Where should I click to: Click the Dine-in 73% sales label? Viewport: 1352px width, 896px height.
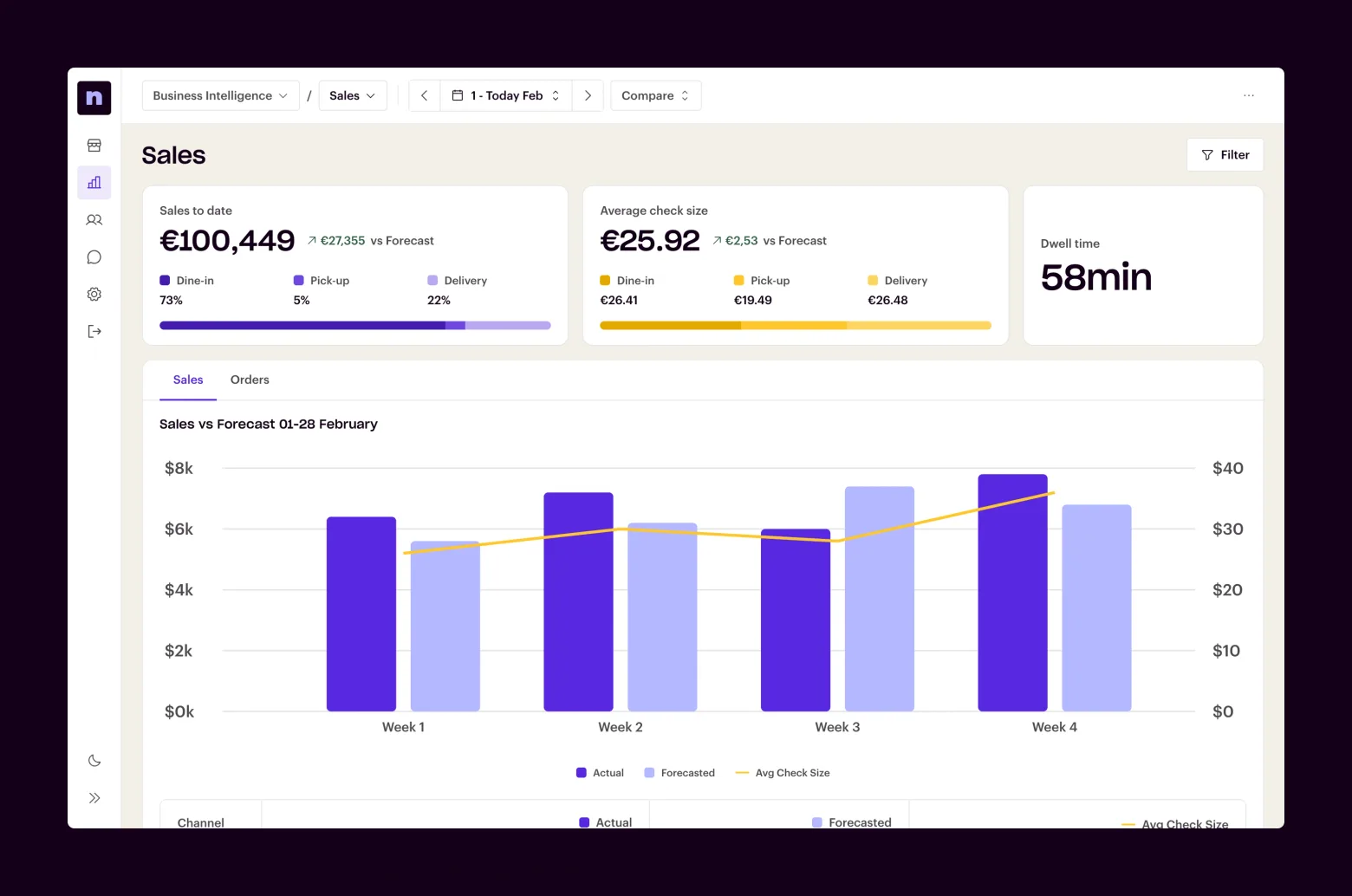click(x=186, y=290)
